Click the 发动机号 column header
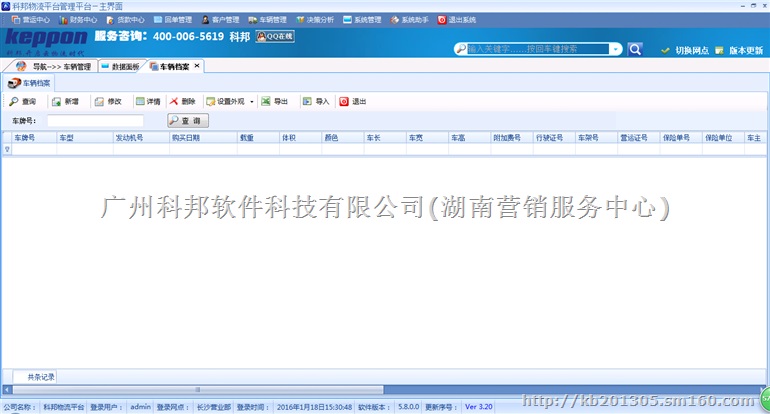Screen dimensions: 770x414 [x=141, y=138]
